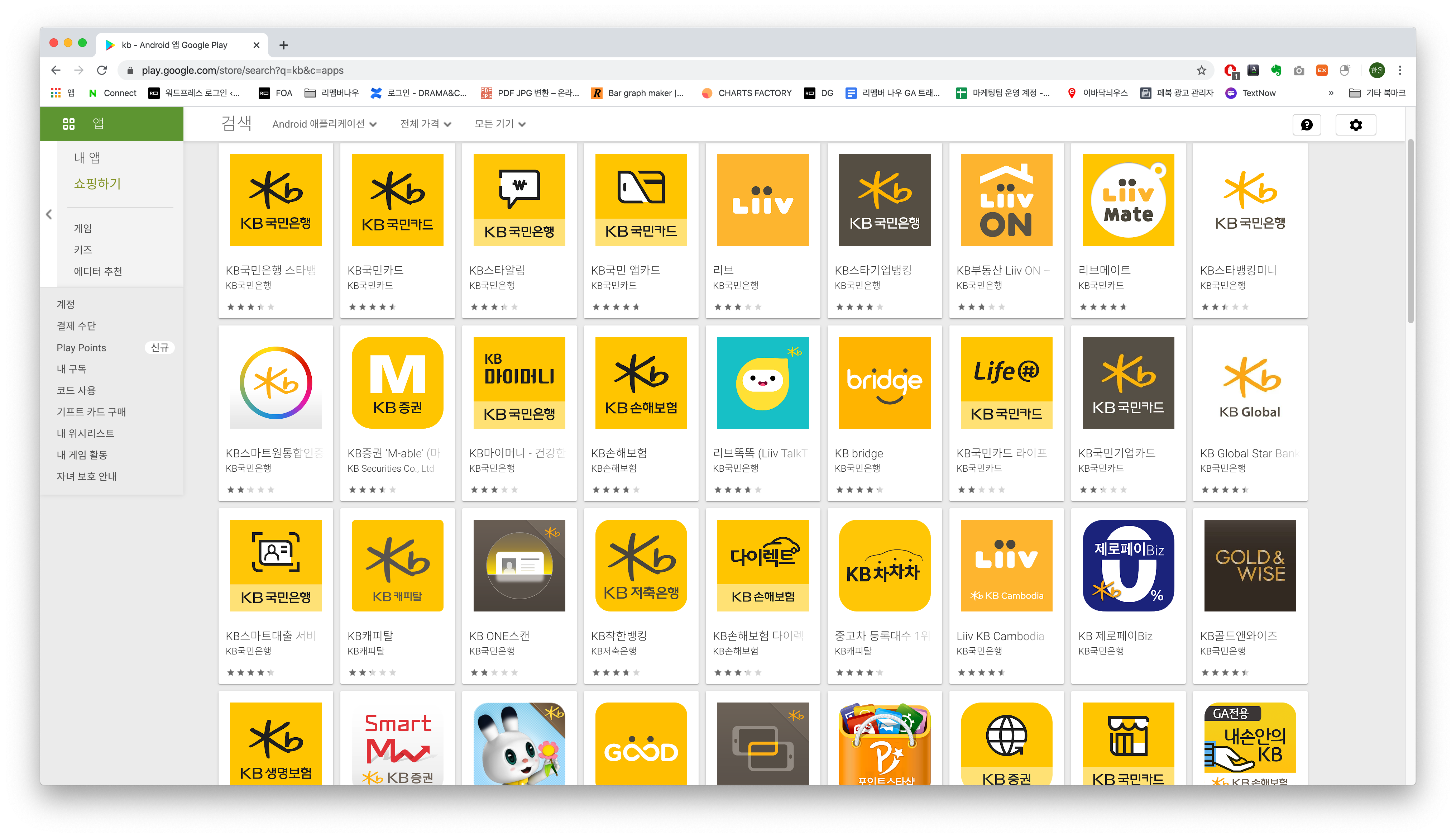Viewport: 1456px width, 838px height.
Task: Expand the 모든 기기 device filter
Action: (x=500, y=124)
